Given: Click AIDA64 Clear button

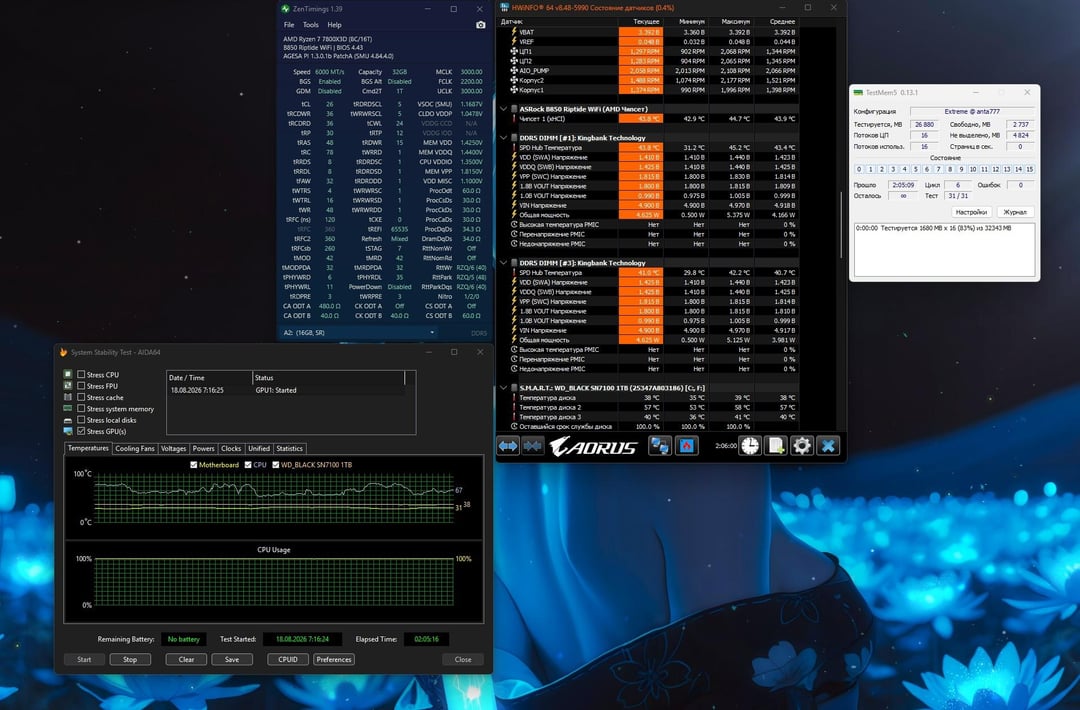Looking at the screenshot, I should coord(187,659).
